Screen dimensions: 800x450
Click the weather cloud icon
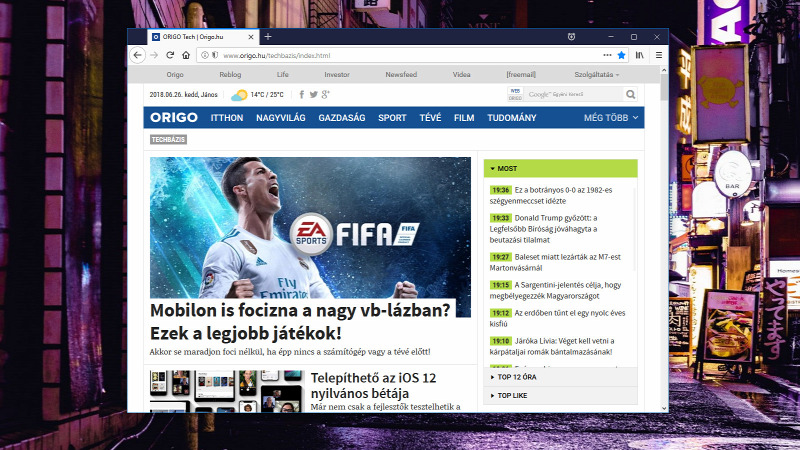coord(239,95)
